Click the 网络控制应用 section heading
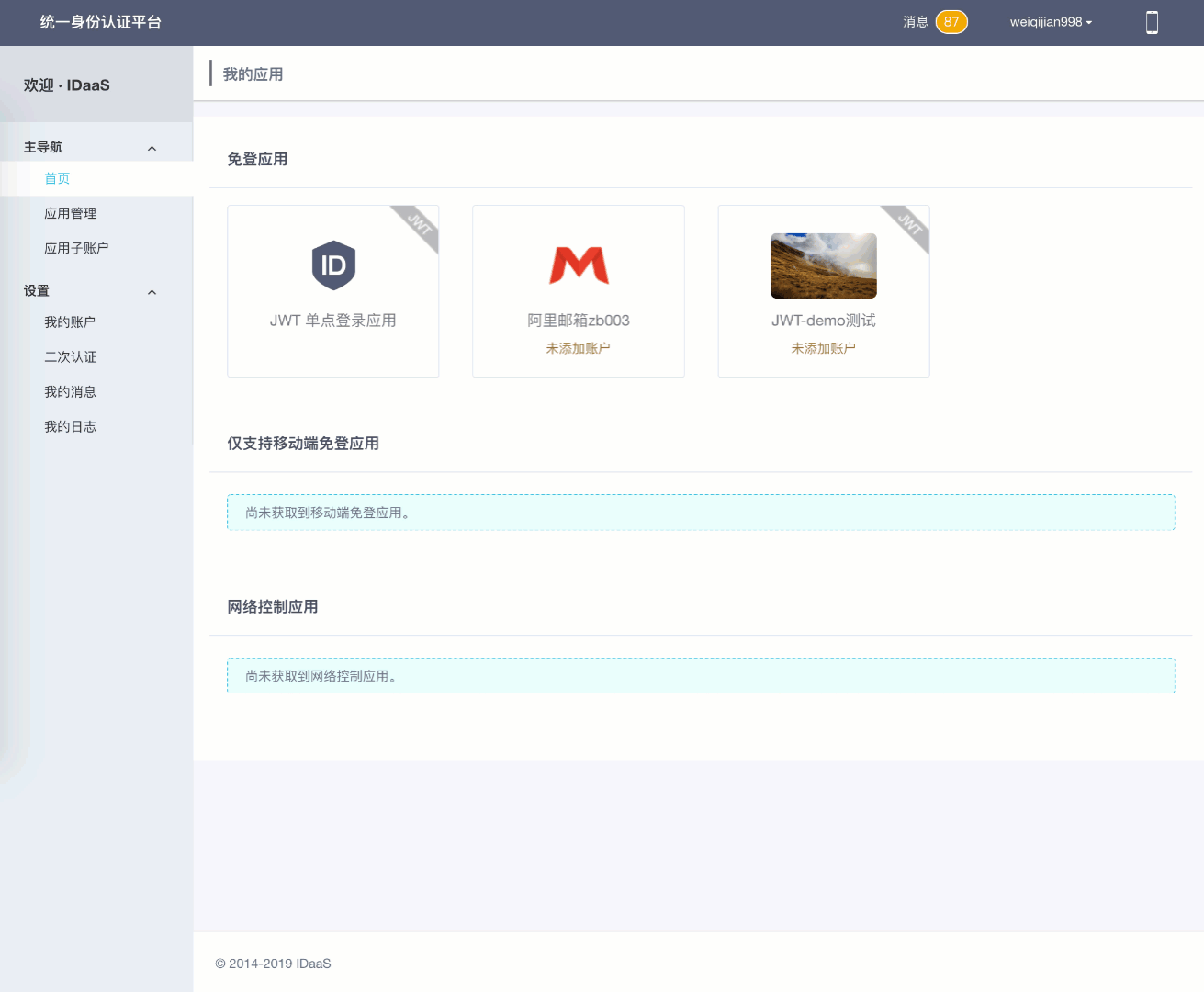The width and height of the screenshot is (1204, 992). [x=273, y=607]
